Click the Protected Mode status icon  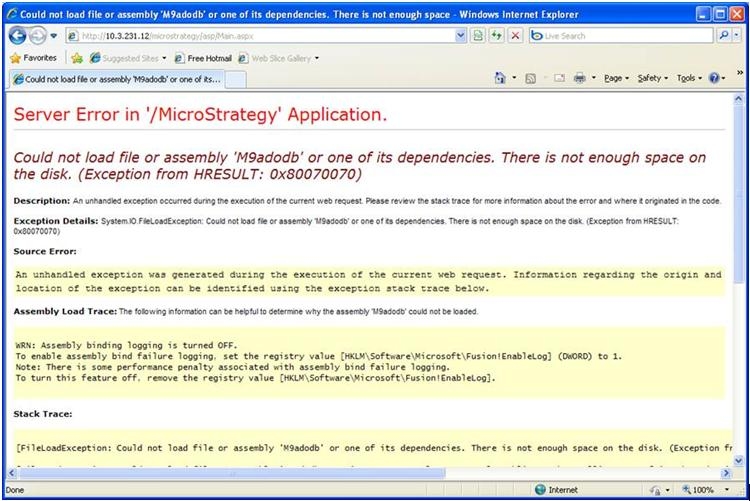(655, 490)
